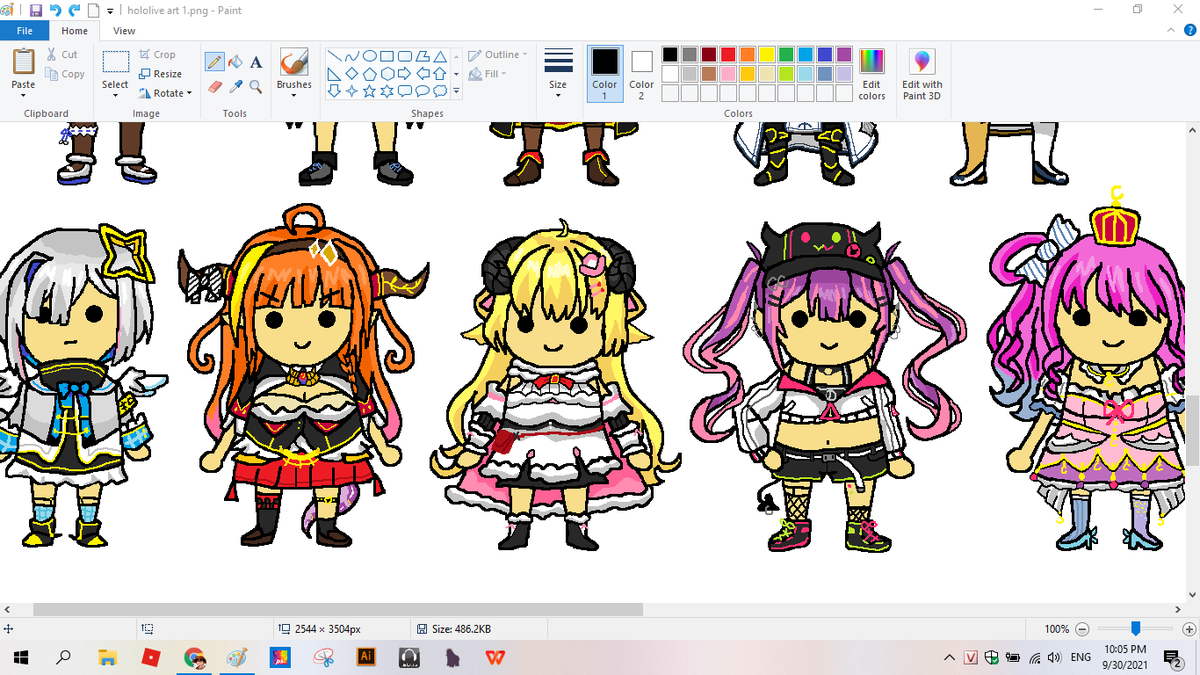Click the Undo arrow in the title bar
The width and height of the screenshot is (1200, 675).
56,10
